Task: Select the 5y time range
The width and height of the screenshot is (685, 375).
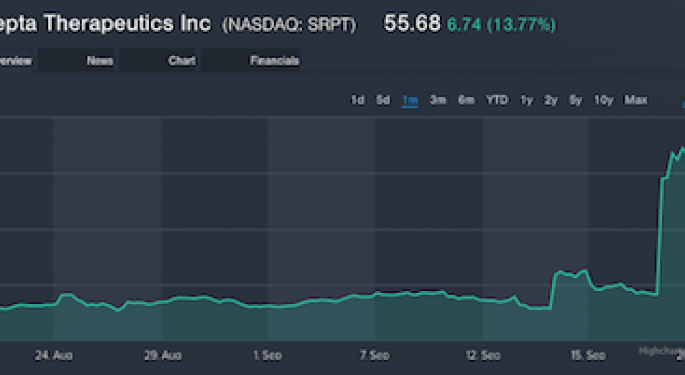Action: 576,100
